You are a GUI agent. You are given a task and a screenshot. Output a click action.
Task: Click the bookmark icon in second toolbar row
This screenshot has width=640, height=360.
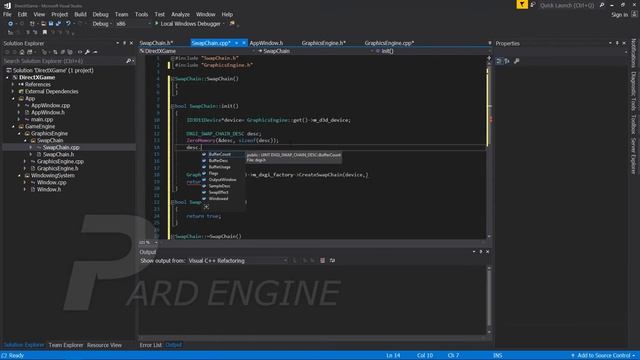(x=45, y=32)
